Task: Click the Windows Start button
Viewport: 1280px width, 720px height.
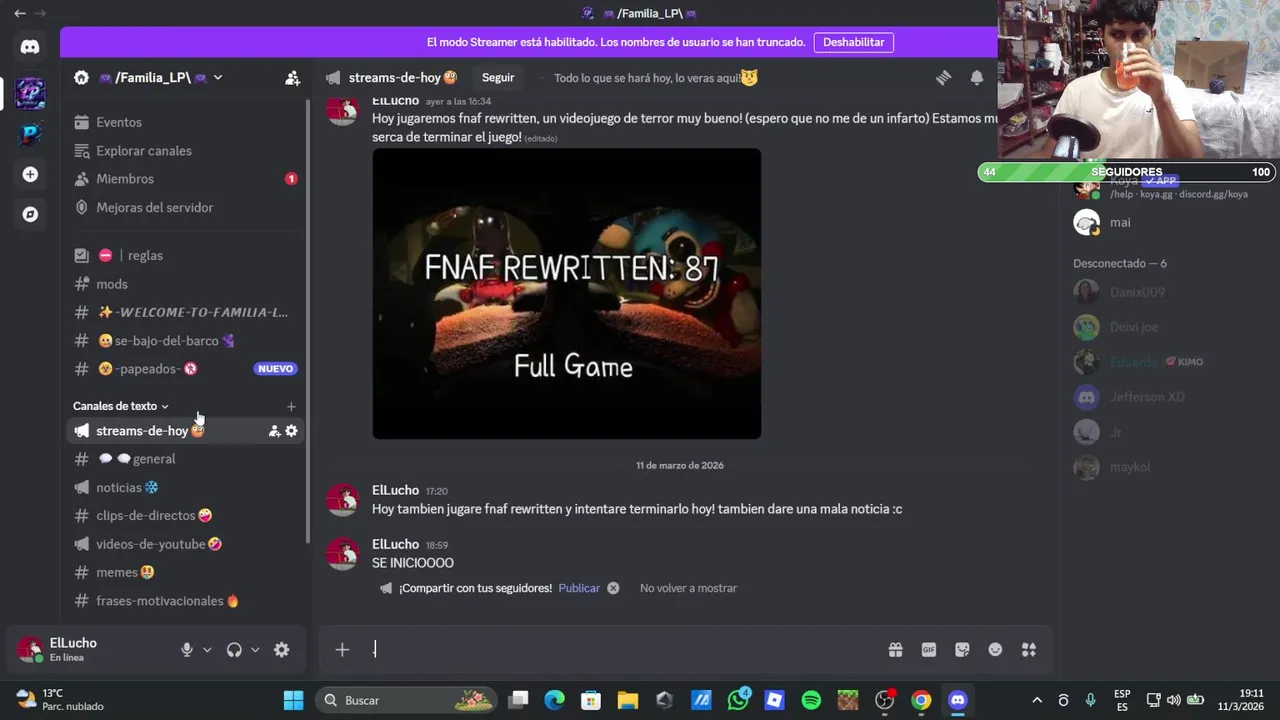Action: point(293,700)
